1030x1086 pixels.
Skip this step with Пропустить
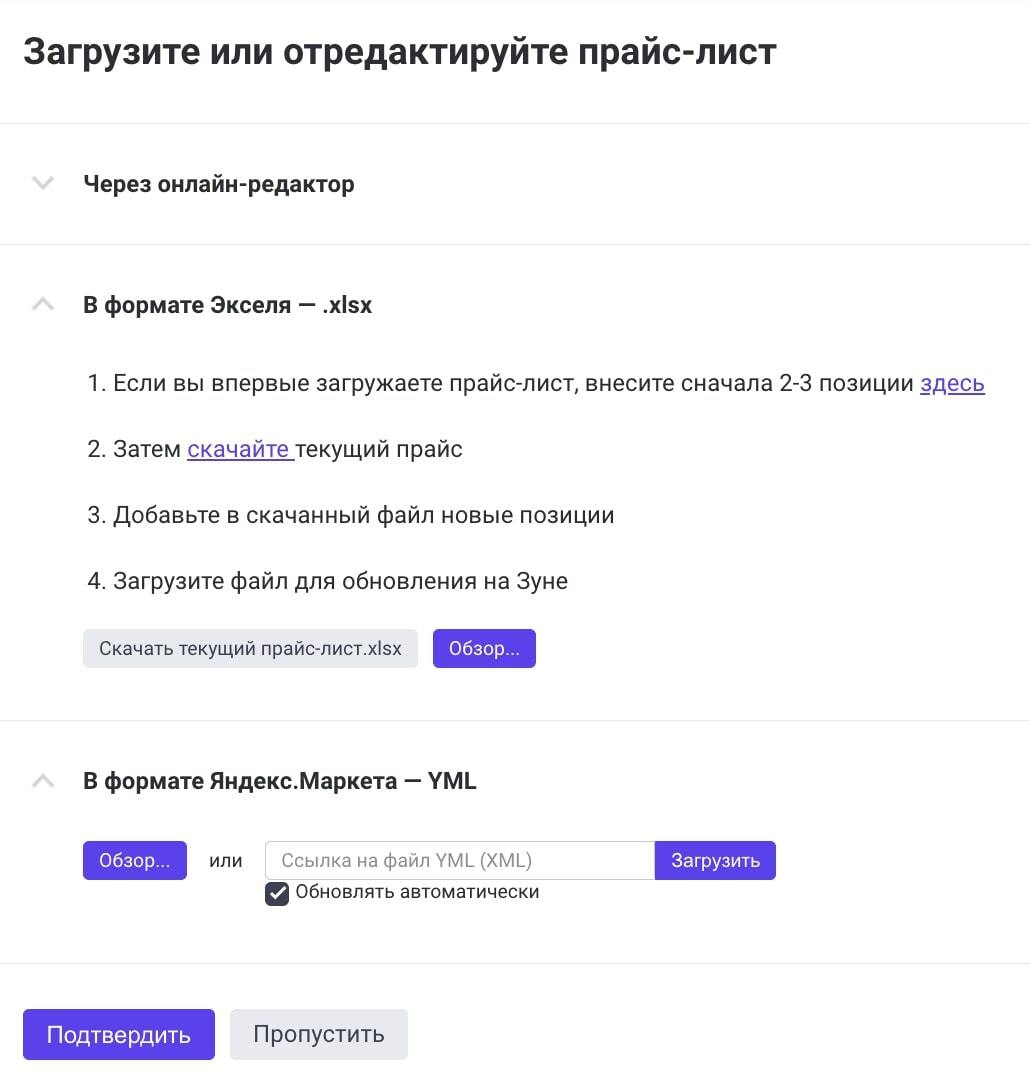(x=319, y=1035)
